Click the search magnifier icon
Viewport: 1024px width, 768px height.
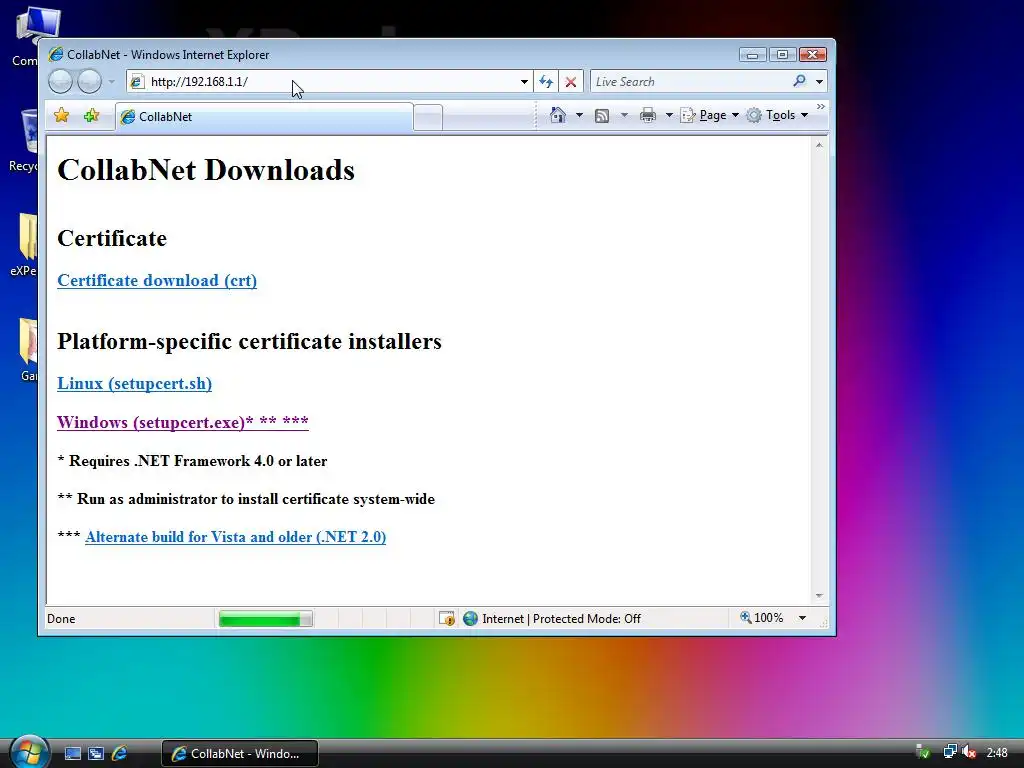pos(799,81)
